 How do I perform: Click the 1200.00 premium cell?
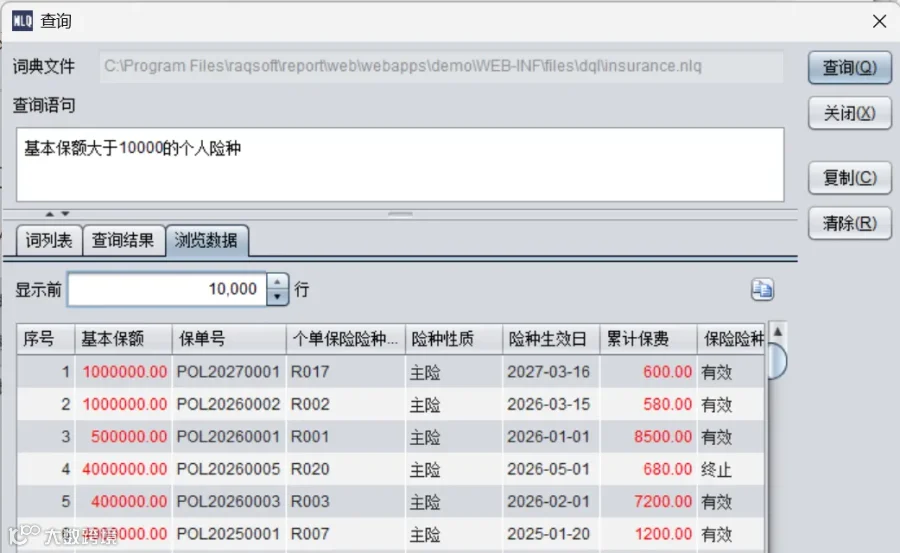point(648,534)
